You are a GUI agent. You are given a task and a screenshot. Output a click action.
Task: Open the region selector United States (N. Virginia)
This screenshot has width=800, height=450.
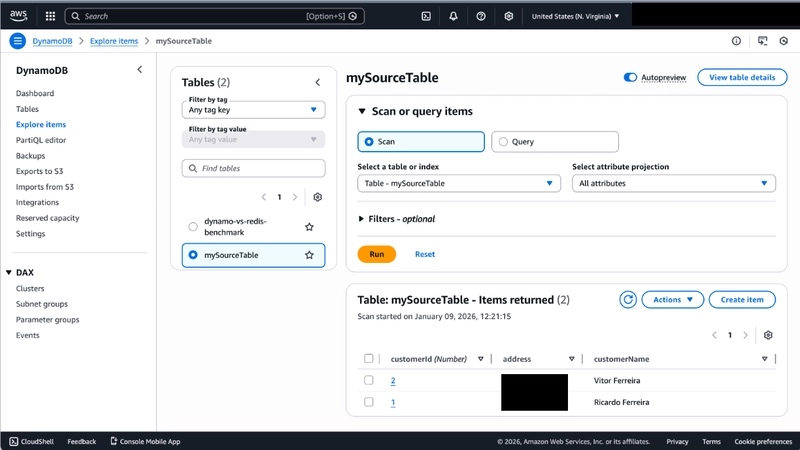coord(576,16)
